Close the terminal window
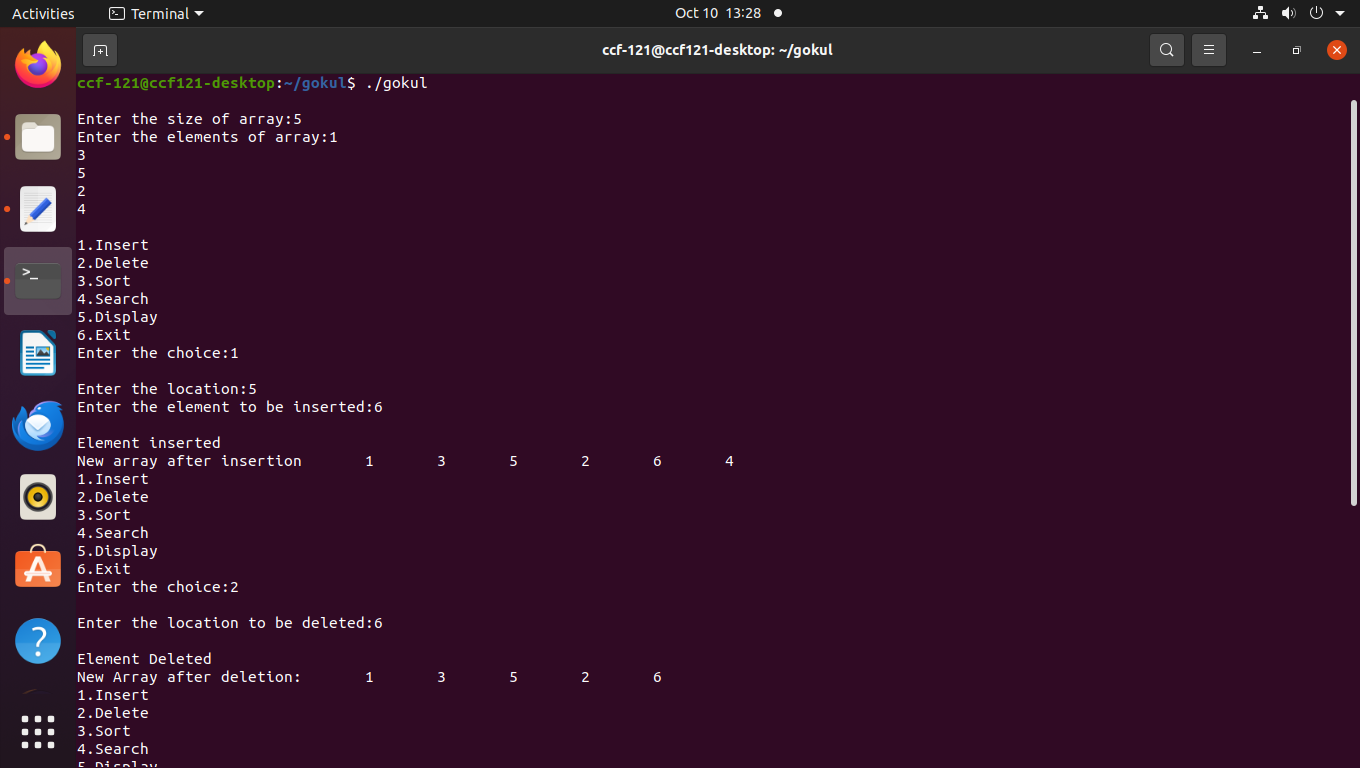This screenshot has height=768, width=1360. 1337,50
